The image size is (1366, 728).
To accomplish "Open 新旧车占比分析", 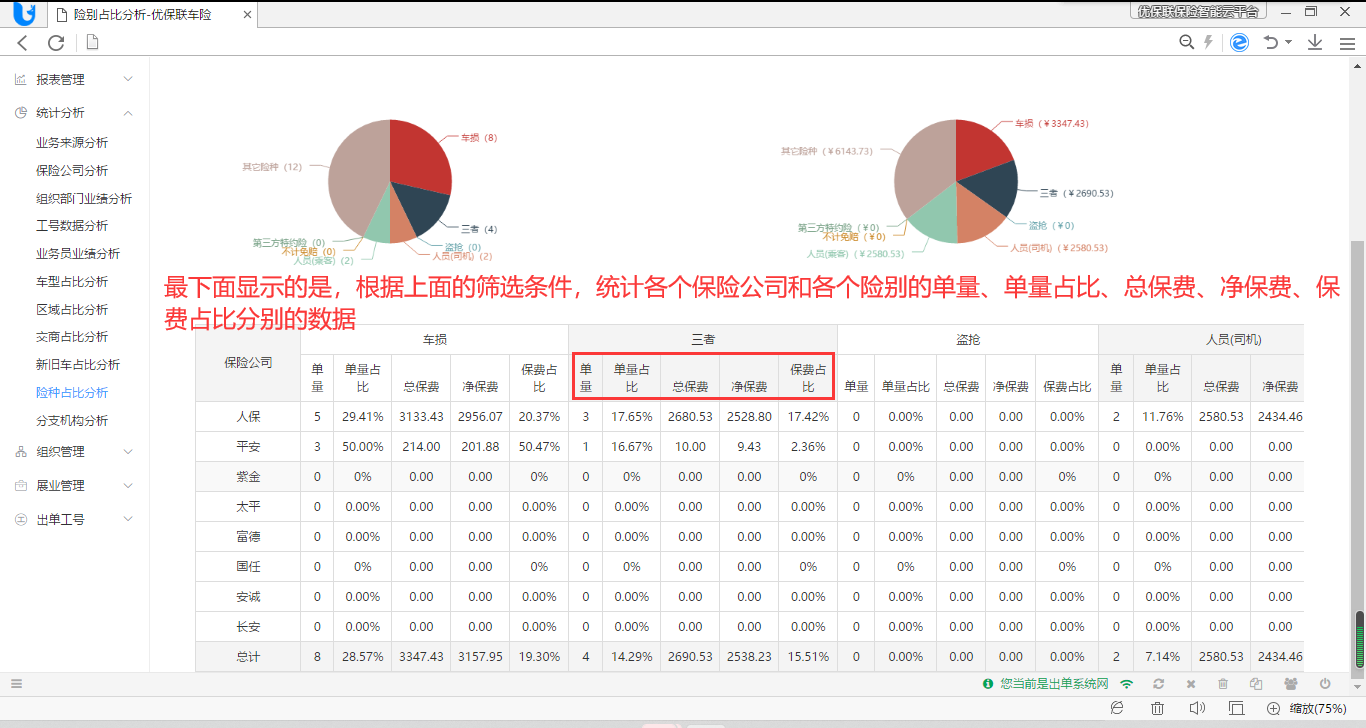I will pos(78,365).
